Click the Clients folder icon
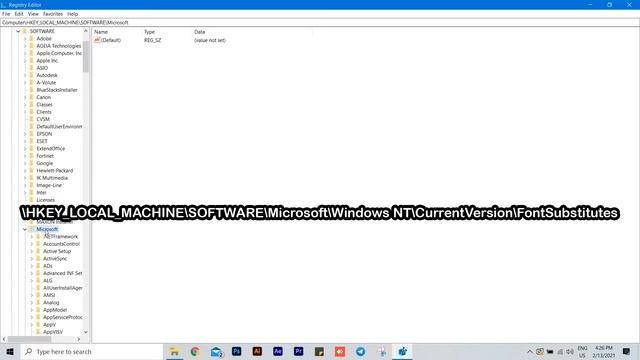 pos(31,112)
